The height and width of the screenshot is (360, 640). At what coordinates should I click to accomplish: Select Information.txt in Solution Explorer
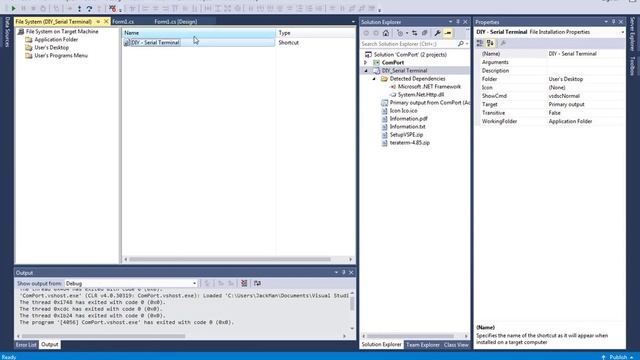pyautogui.click(x=407, y=127)
